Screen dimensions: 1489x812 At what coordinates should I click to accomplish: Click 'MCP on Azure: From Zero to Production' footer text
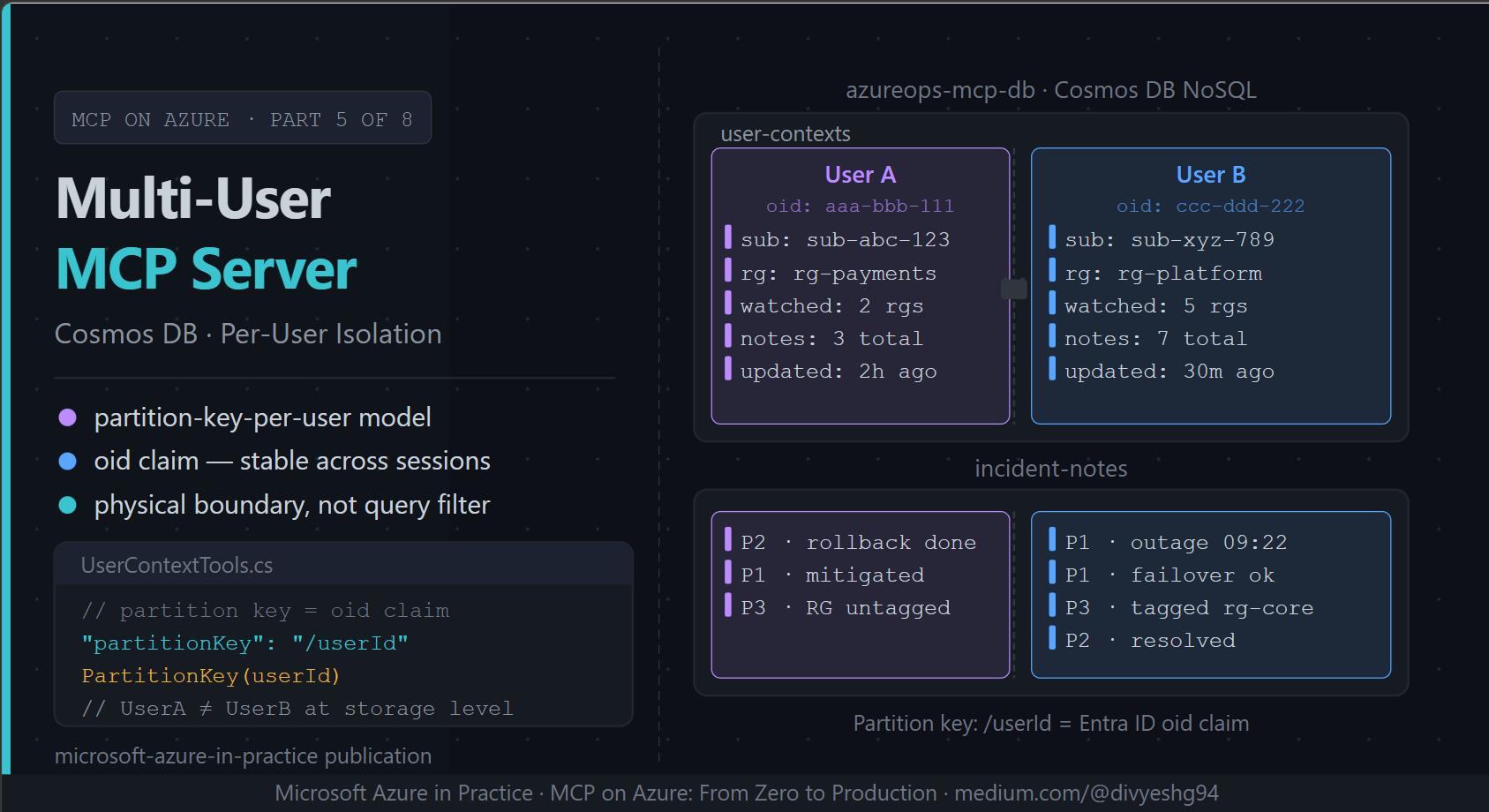tap(743, 793)
